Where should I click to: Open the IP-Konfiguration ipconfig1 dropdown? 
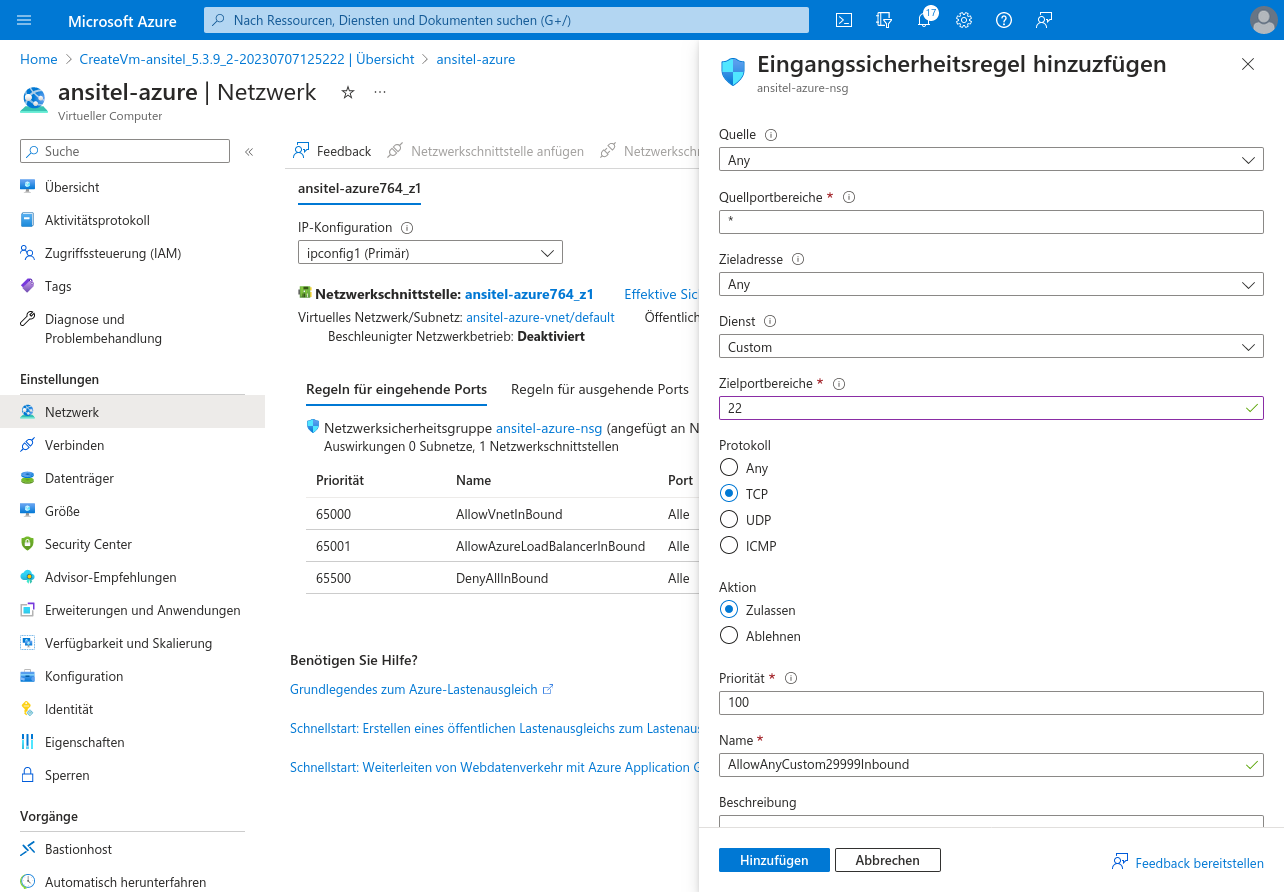coord(430,253)
